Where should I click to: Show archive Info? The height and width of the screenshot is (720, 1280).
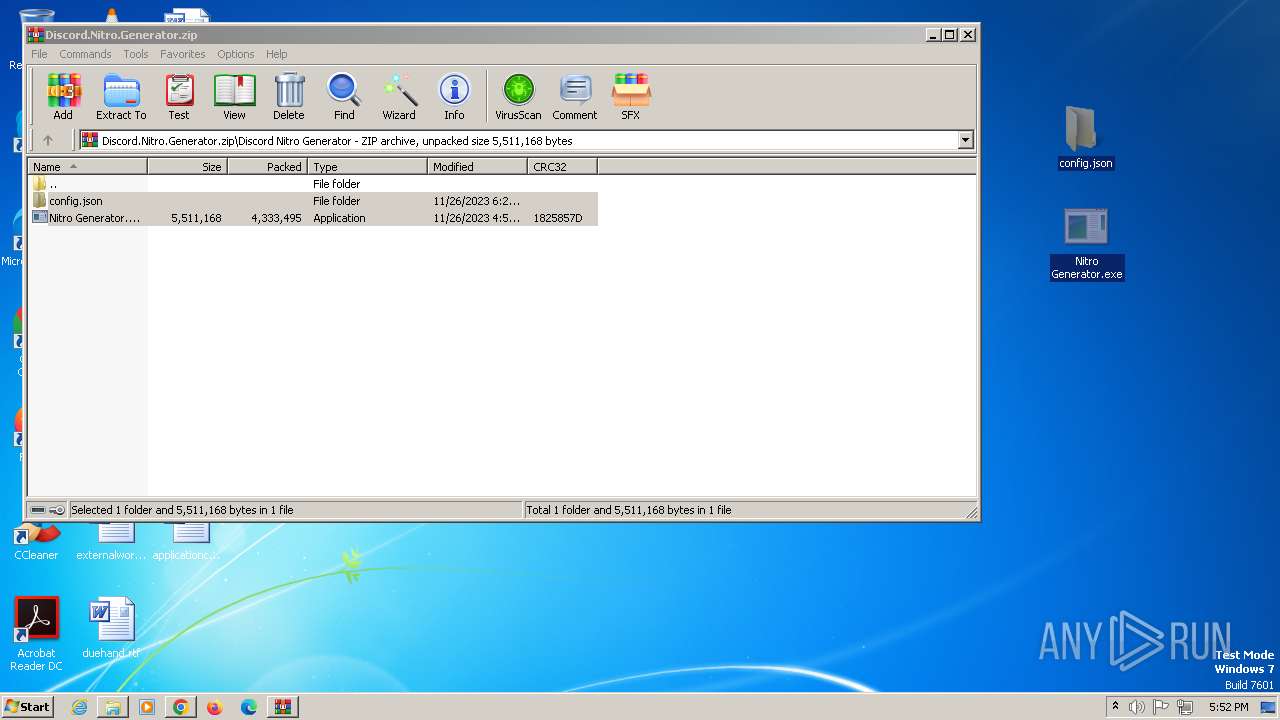[454, 97]
